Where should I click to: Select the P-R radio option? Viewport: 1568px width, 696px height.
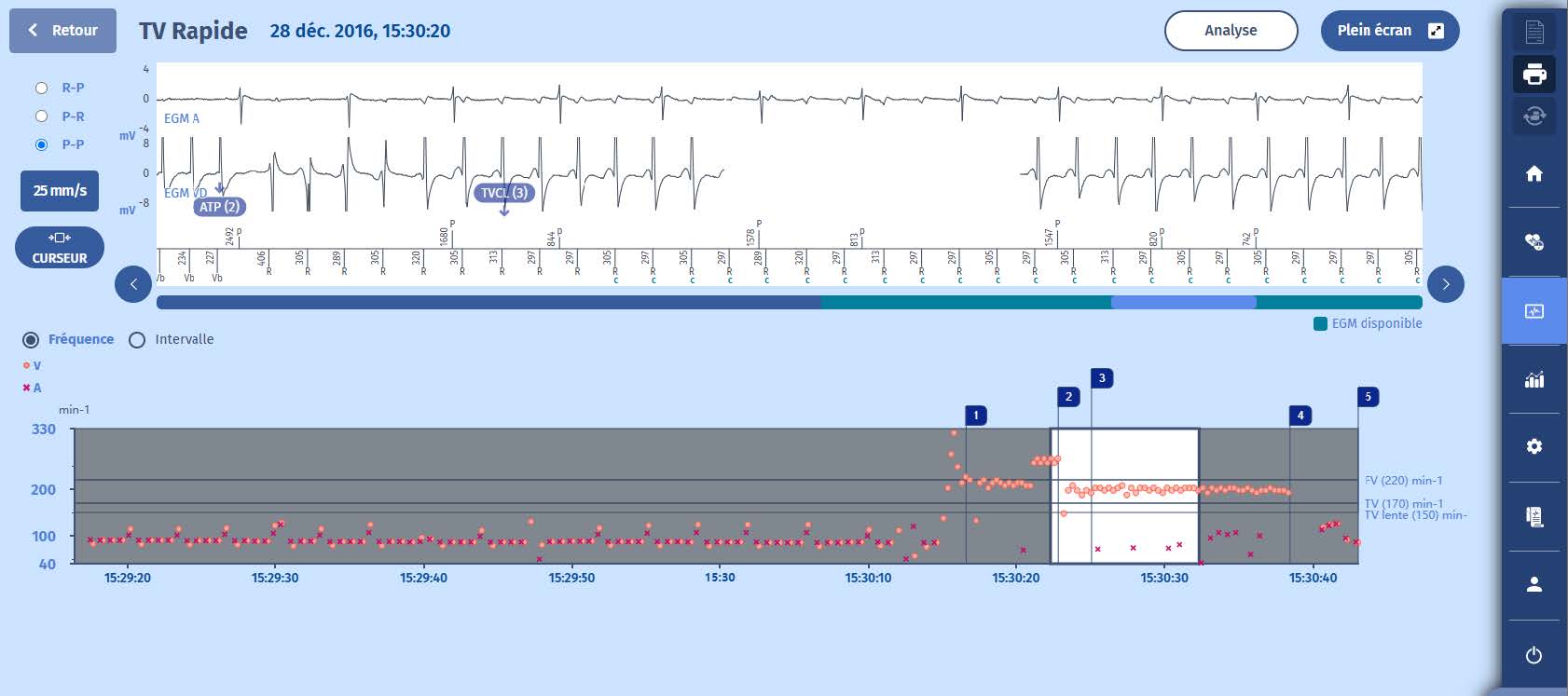41,116
